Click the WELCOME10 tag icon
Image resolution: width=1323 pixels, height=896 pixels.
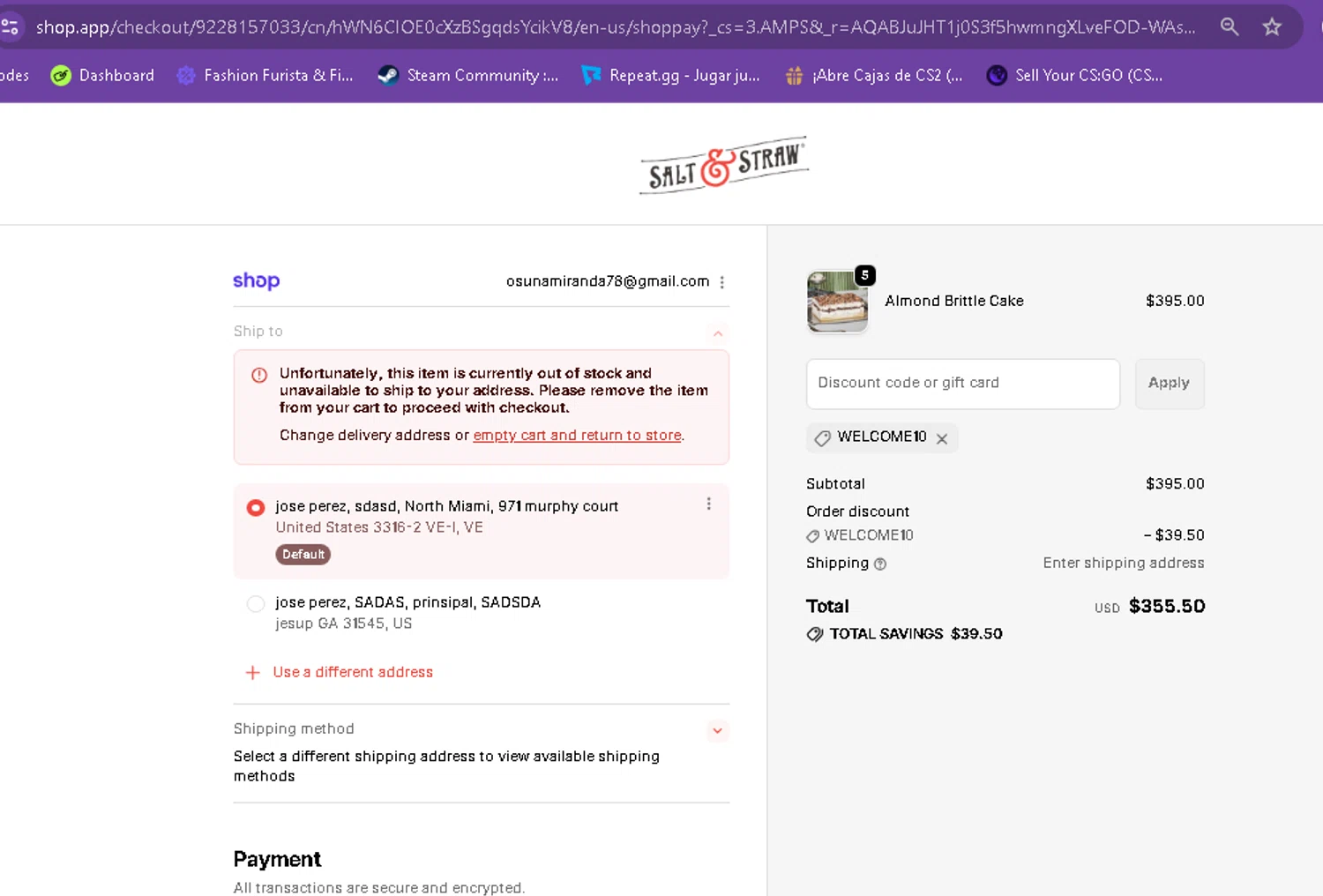822,438
